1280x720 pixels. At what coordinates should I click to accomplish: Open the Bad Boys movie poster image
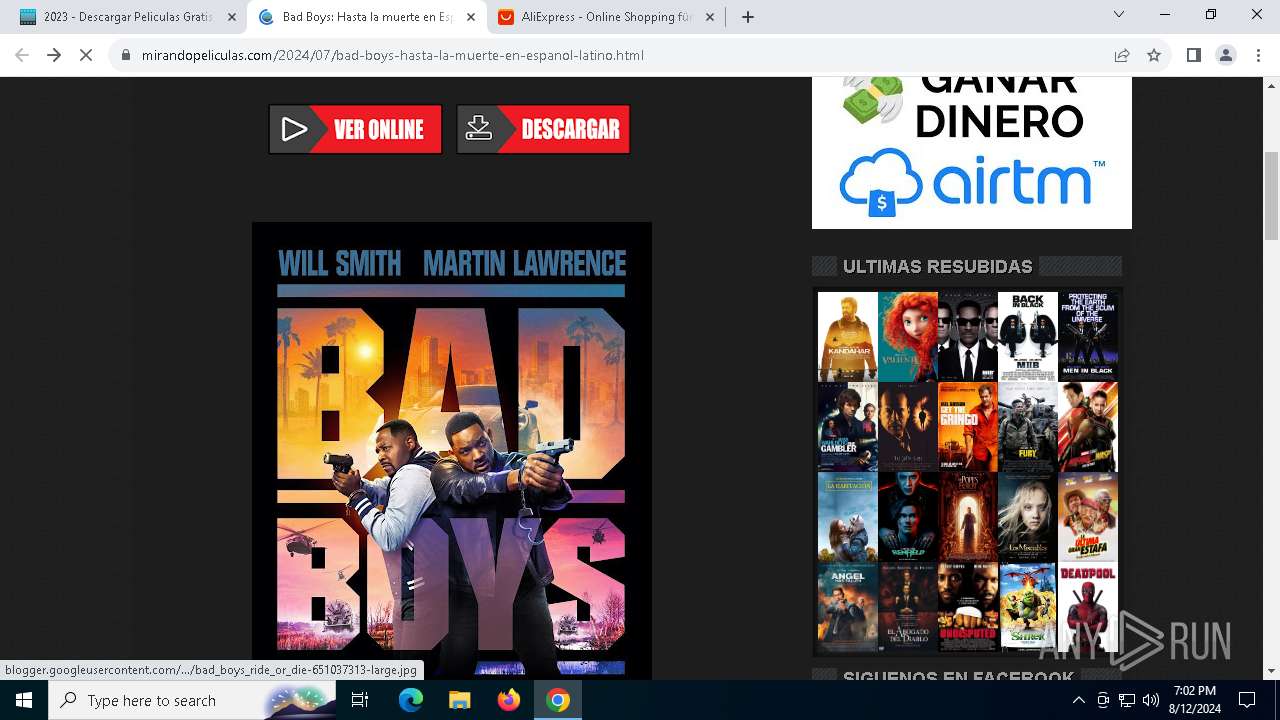pos(452,450)
